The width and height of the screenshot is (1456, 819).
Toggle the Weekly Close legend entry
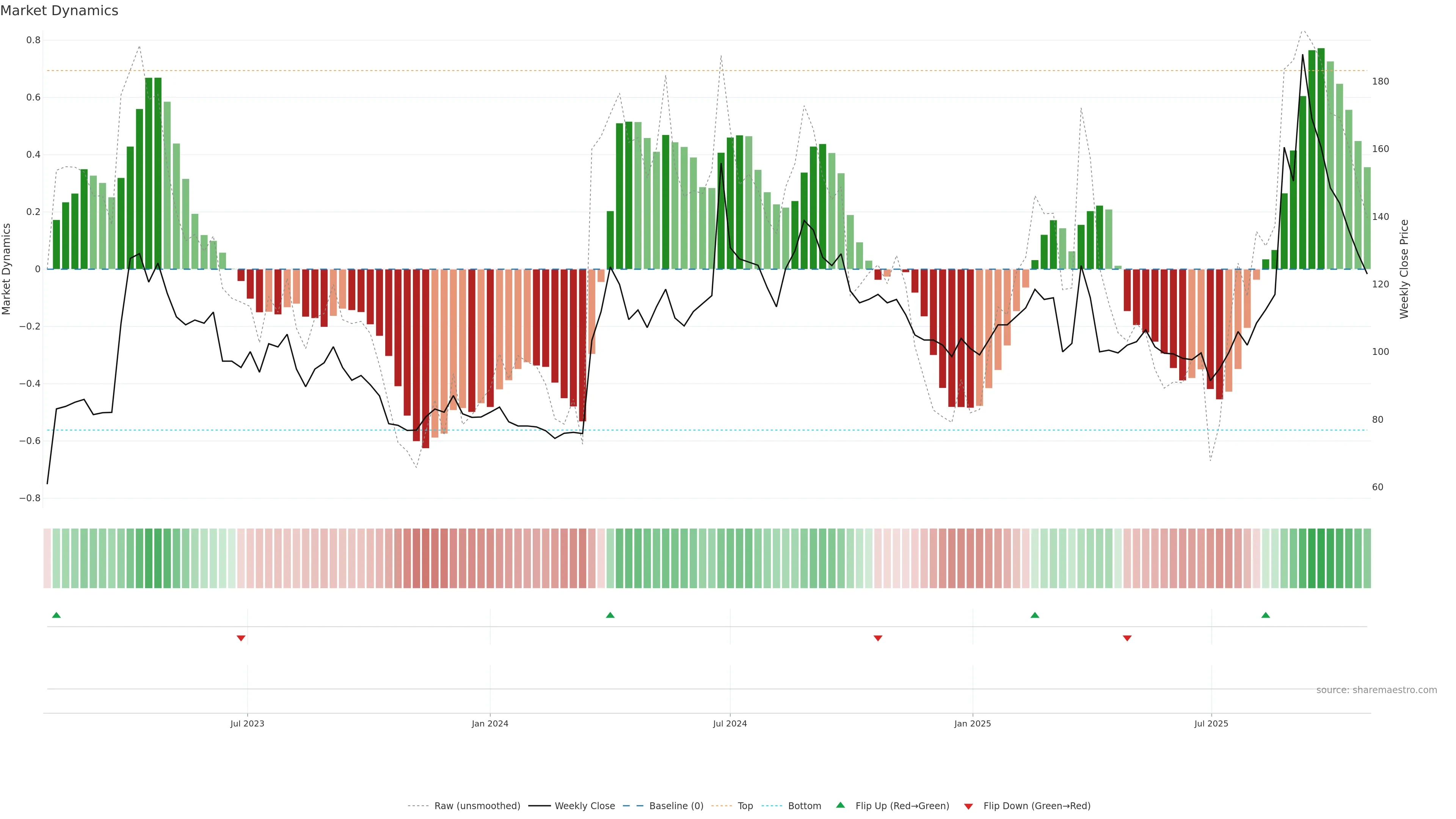tap(584, 806)
